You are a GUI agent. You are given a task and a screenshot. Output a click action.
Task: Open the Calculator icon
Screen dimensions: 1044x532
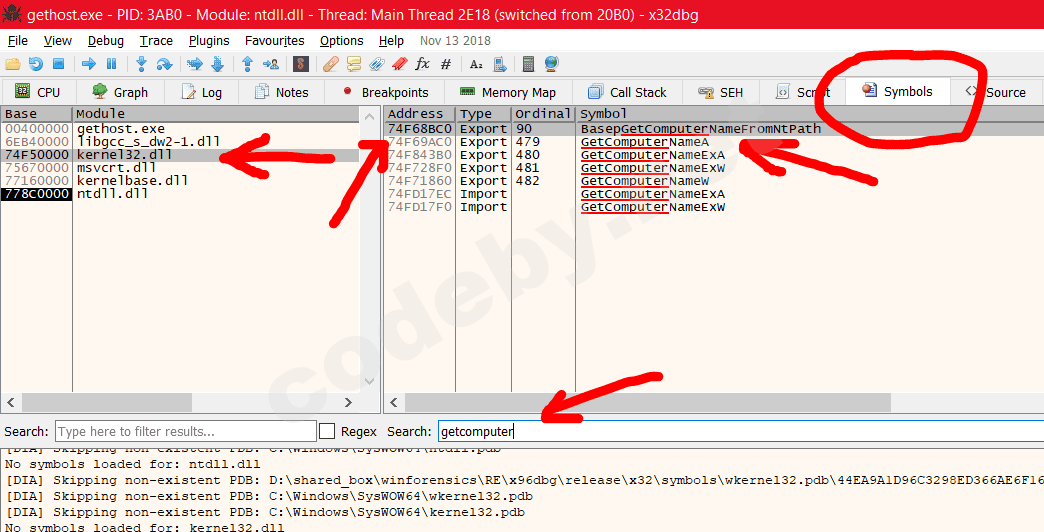point(529,64)
